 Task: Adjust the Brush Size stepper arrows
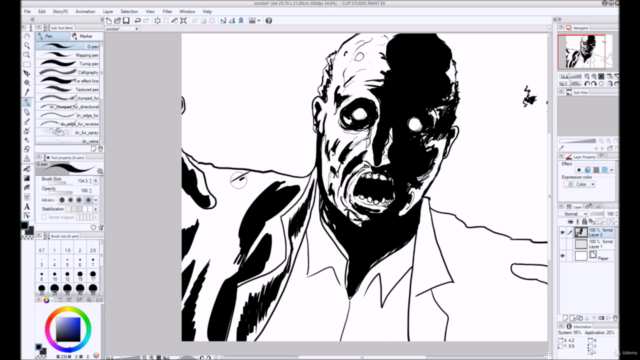91,181
